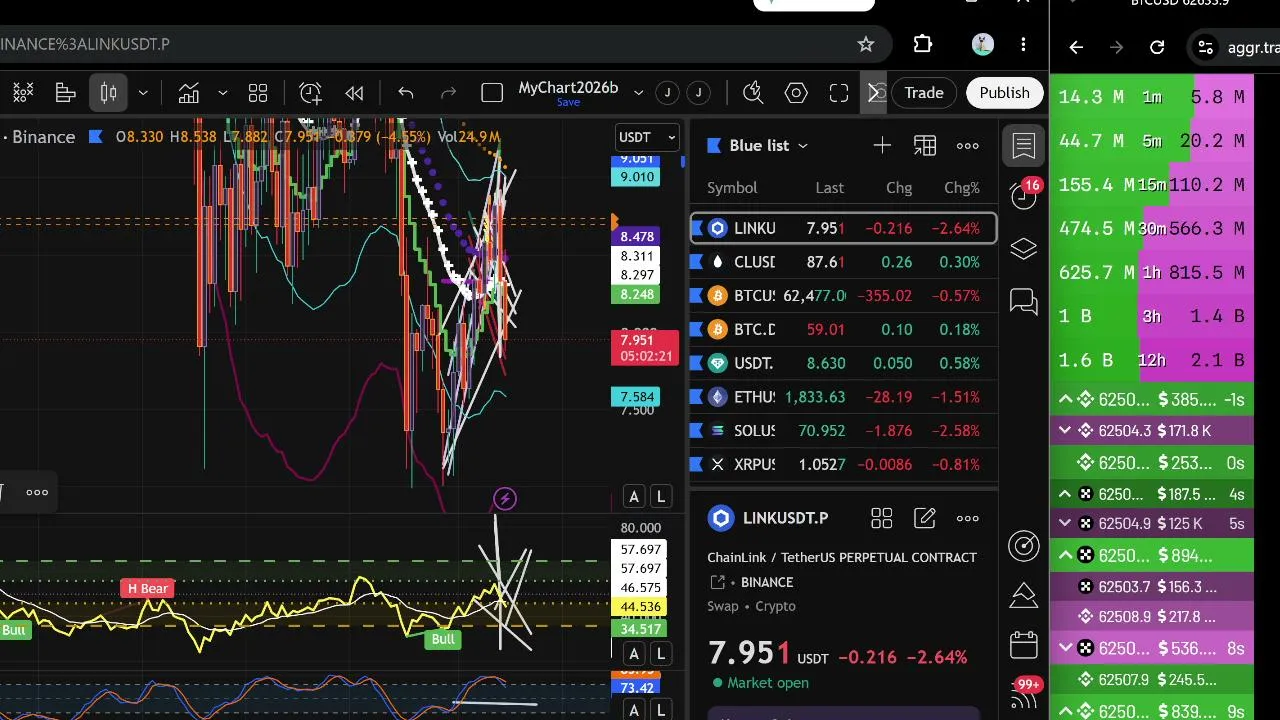Open the indicator templates grid
Image resolution: width=1280 pixels, height=720 pixels.
click(x=258, y=93)
